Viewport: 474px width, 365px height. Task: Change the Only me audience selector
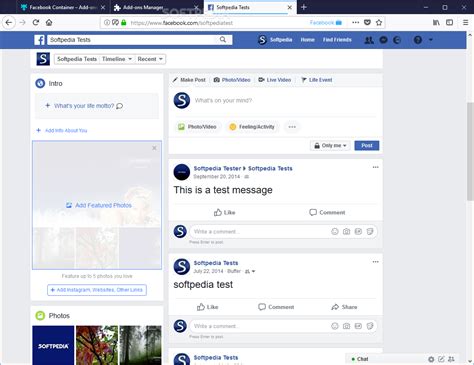click(x=330, y=146)
